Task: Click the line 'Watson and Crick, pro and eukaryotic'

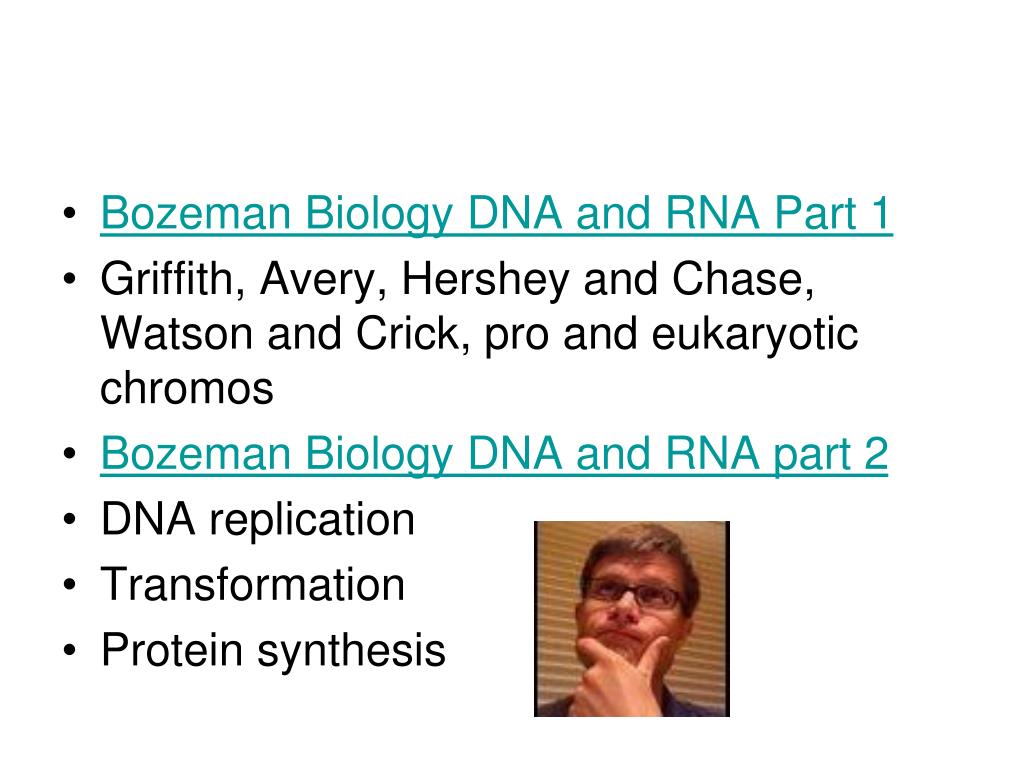Action: pyautogui.click(x=479, y=336)
